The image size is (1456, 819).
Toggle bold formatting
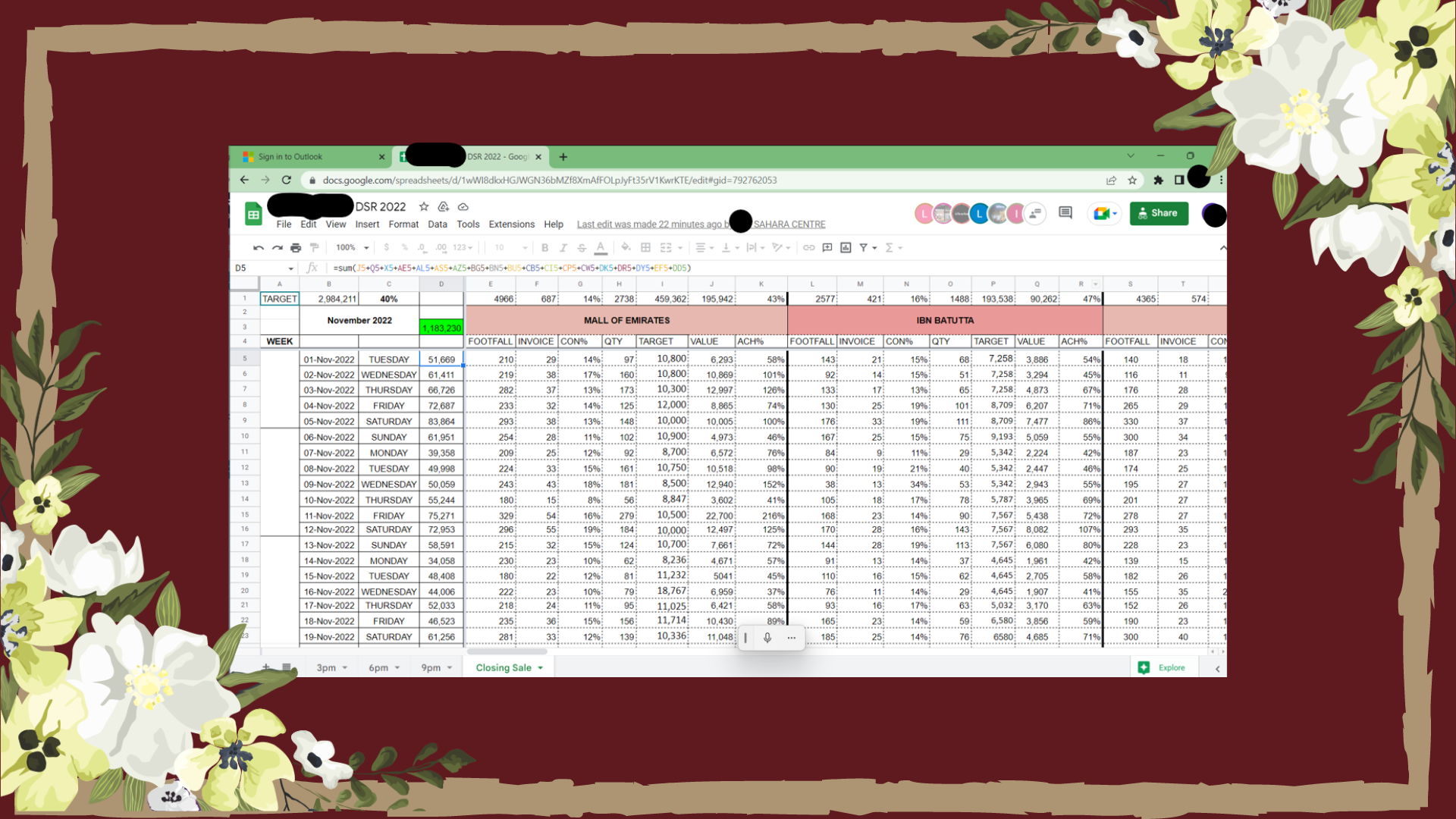tap(544, 248)
